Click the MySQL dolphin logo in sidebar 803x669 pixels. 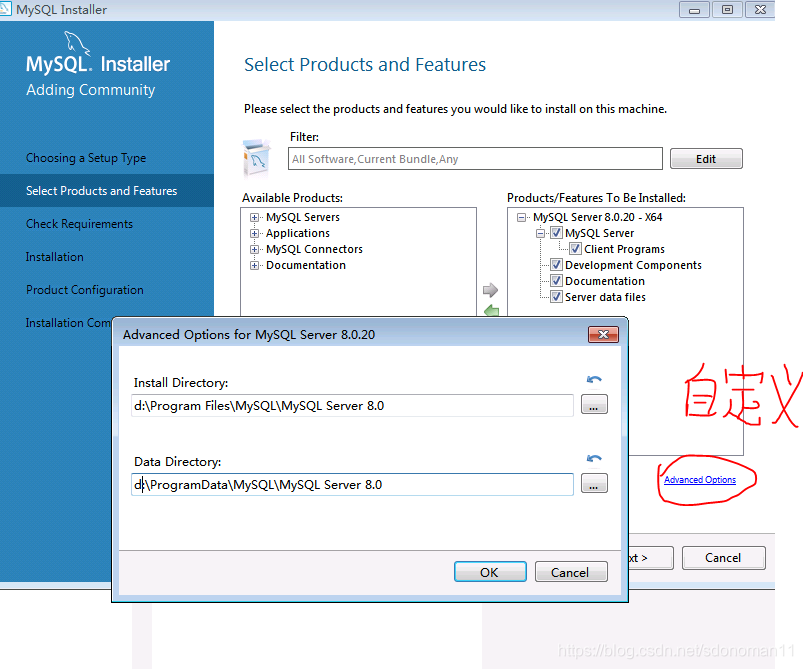77,43
